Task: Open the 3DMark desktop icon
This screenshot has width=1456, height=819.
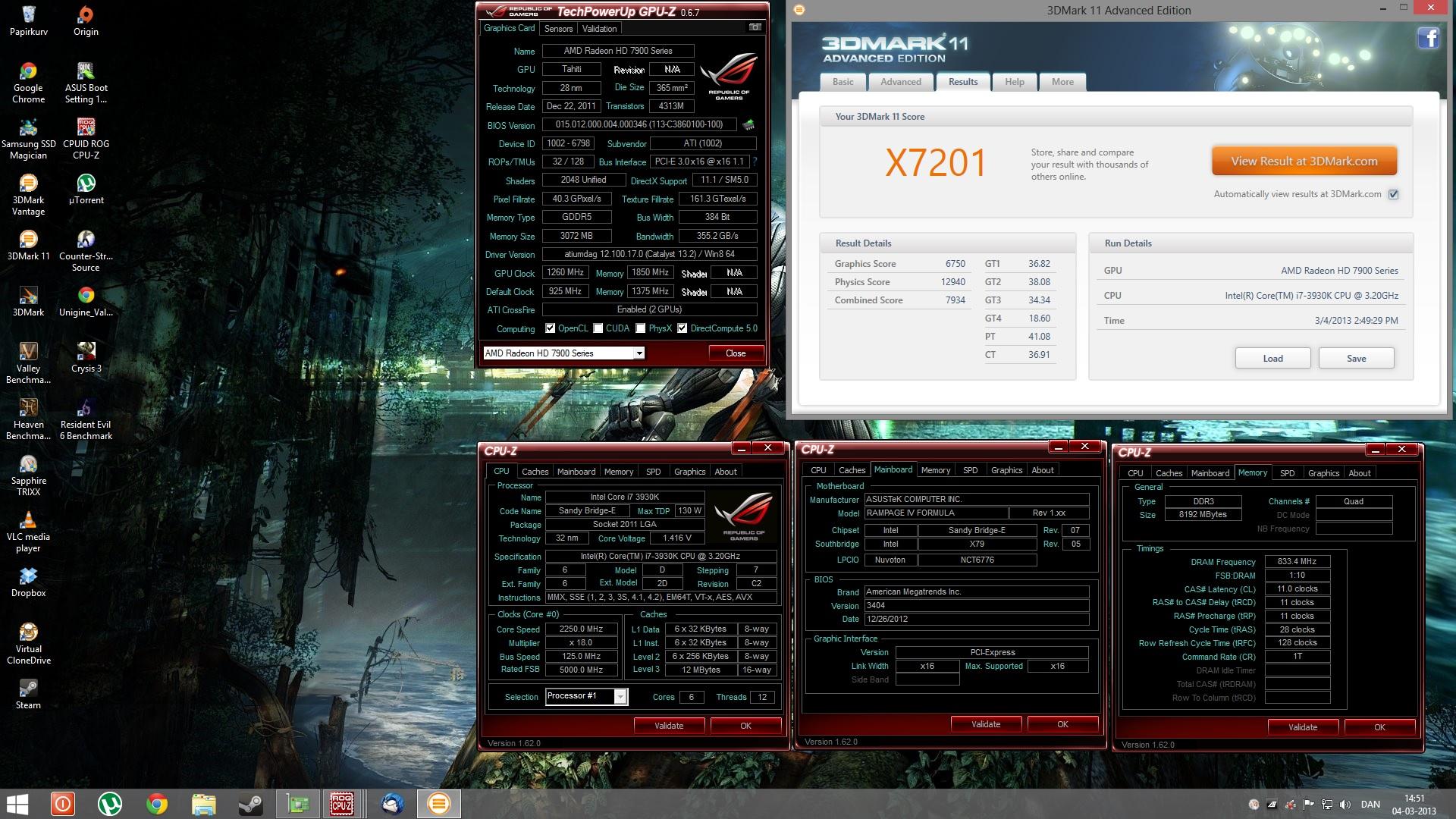Action: pos(29,301)
